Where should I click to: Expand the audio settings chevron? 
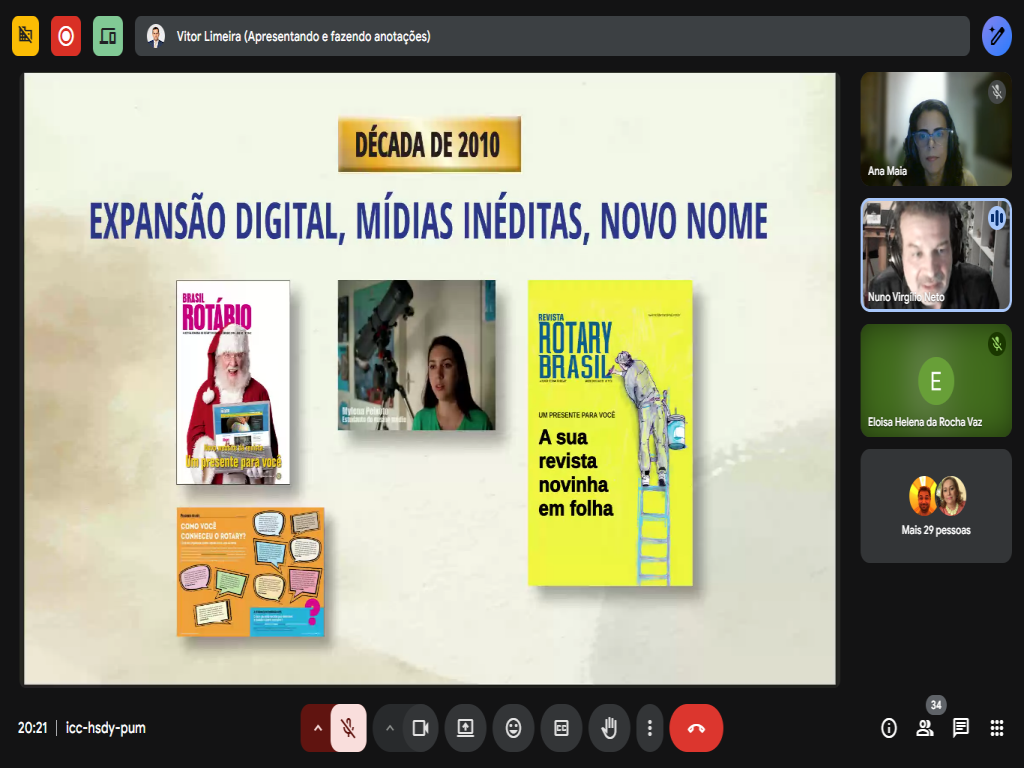tap(318, 728)
